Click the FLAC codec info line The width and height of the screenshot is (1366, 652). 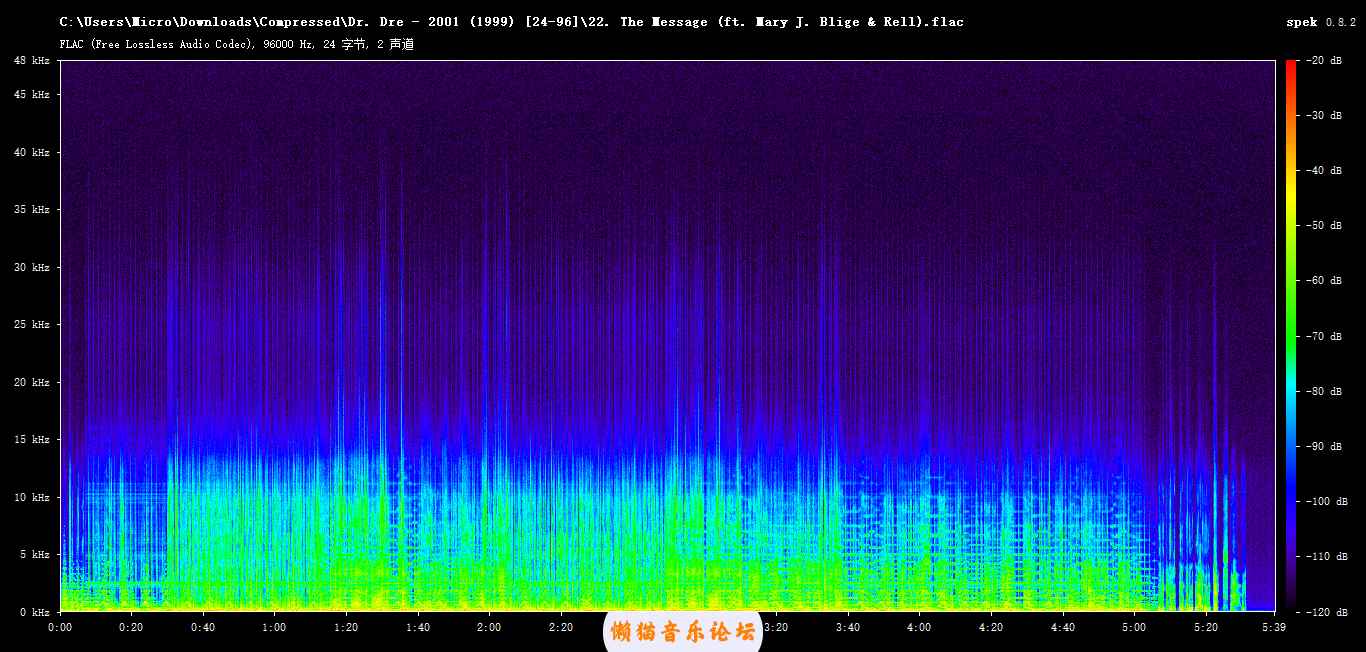(236, 44)
